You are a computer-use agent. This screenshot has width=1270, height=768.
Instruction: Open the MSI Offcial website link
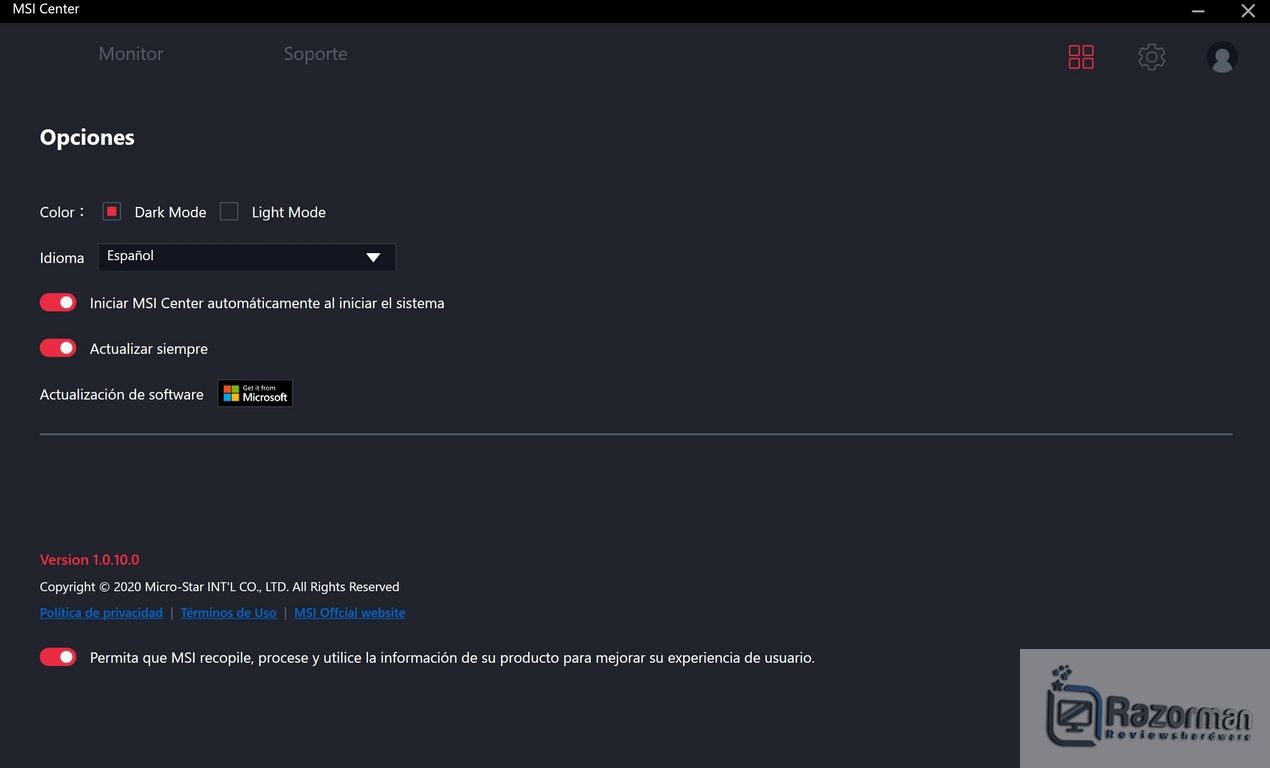pos(350,613)
